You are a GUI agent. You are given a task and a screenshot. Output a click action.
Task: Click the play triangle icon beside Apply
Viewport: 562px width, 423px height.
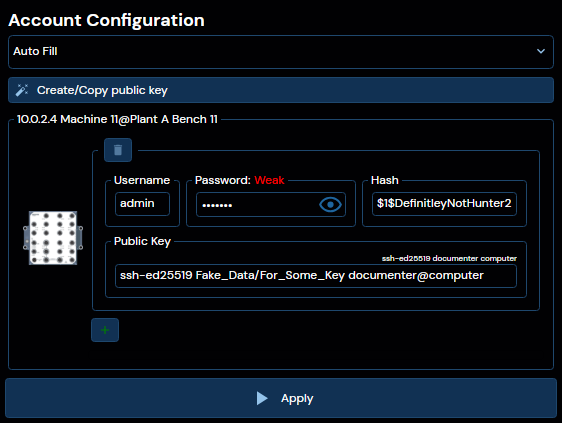(x=262, y=398)
